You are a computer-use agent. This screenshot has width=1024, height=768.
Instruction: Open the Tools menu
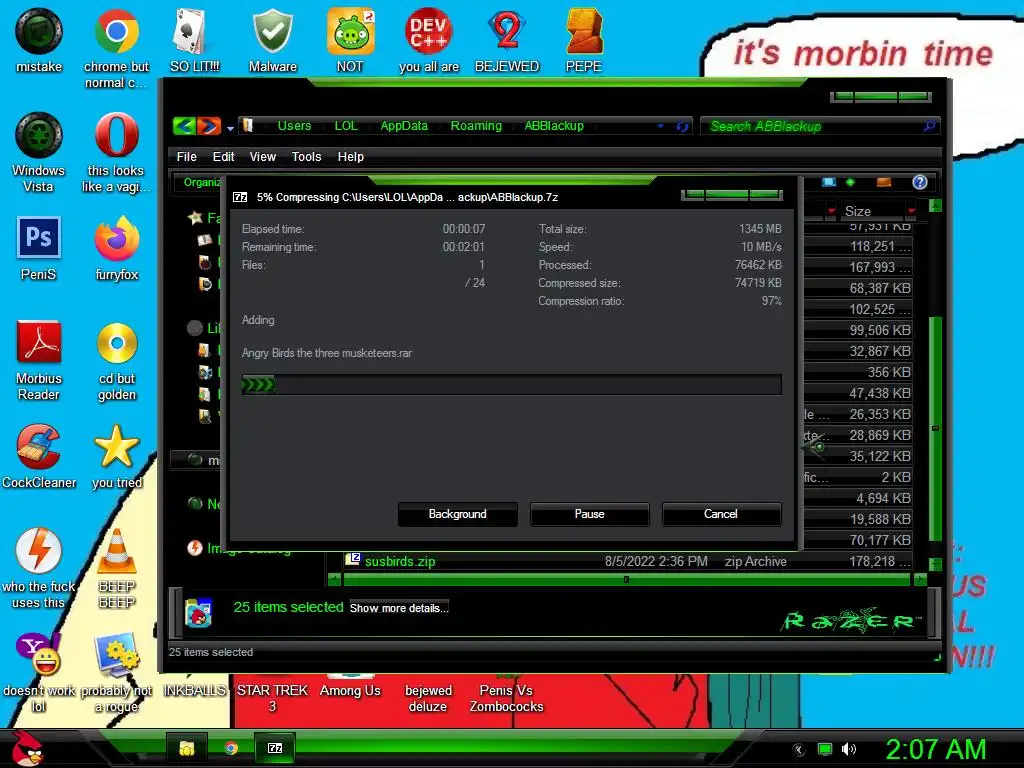306,157
